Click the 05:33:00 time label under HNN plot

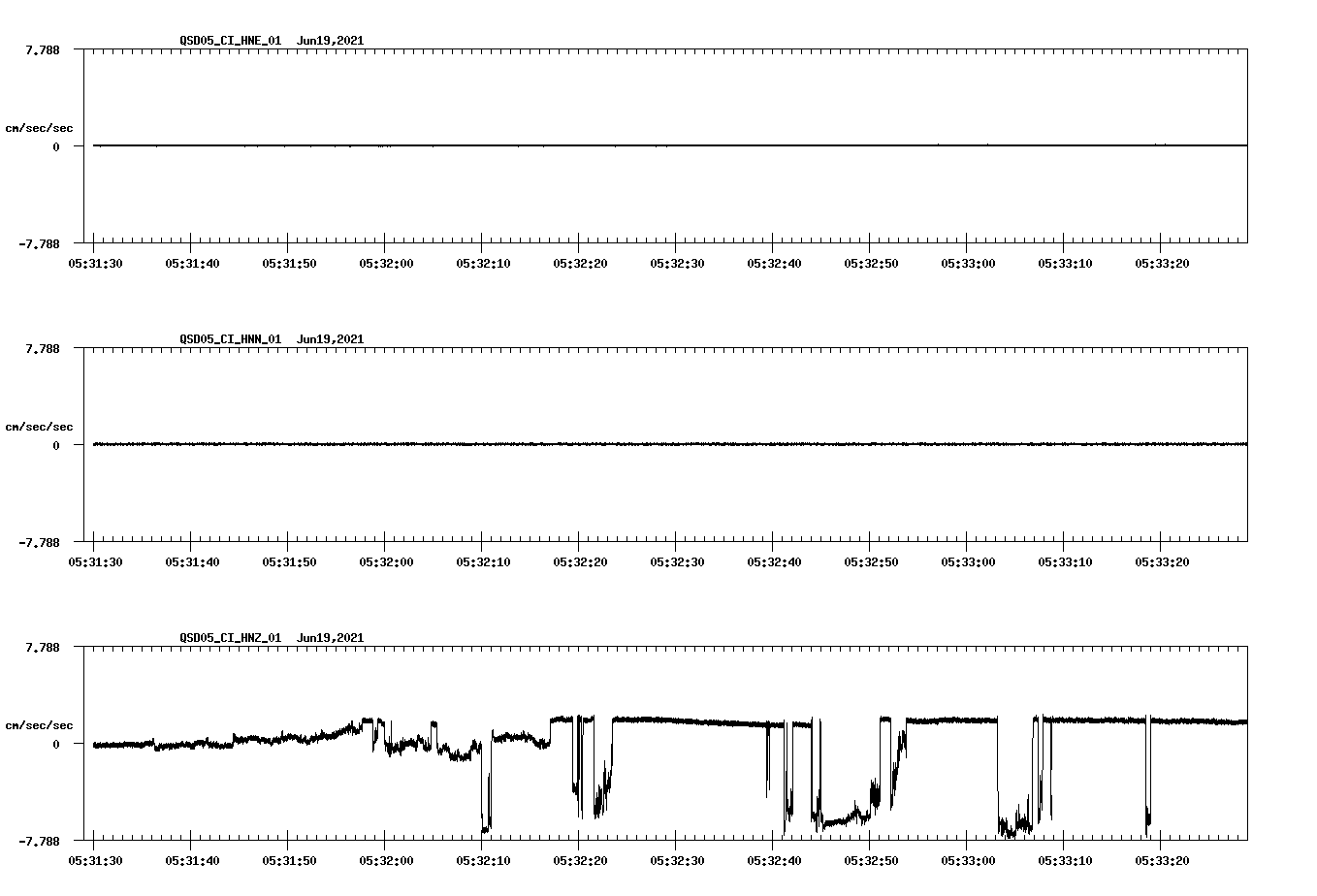click(968, 561)
